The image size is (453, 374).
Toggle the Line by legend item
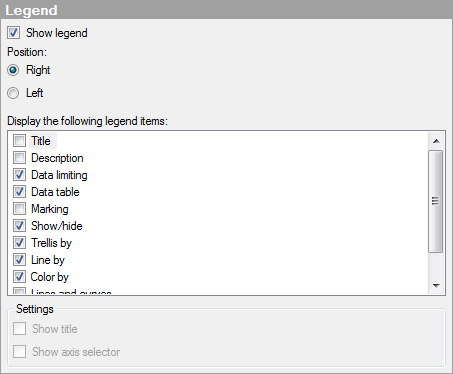[x=19, y=260]
